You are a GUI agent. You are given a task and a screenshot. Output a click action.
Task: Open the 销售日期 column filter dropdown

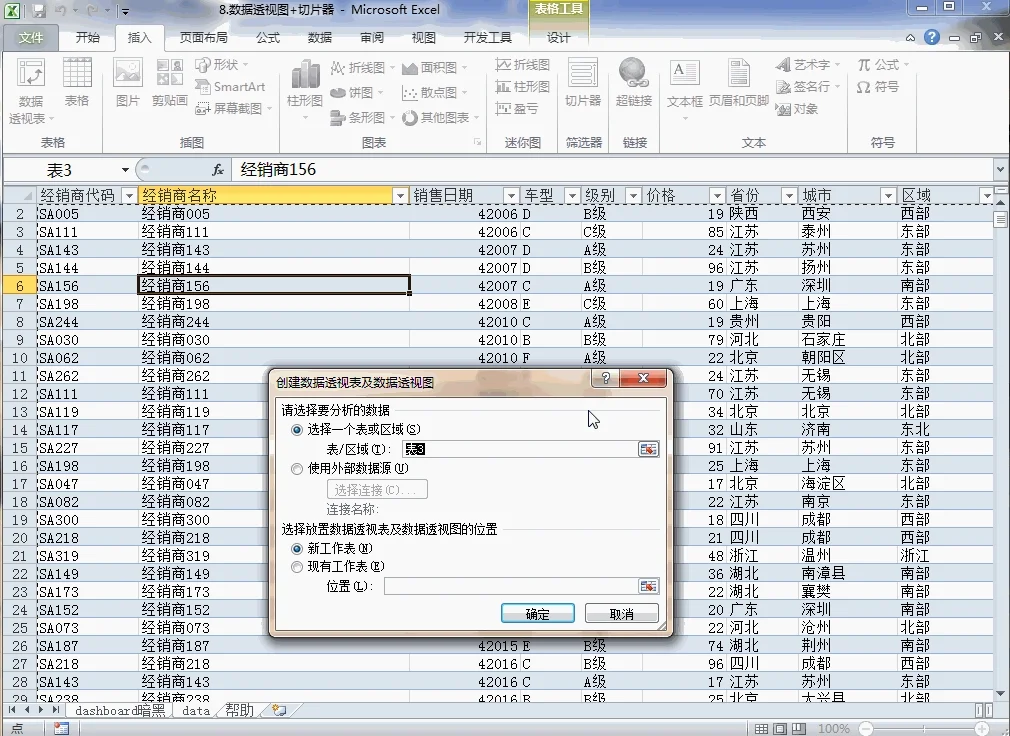[511, 196]
